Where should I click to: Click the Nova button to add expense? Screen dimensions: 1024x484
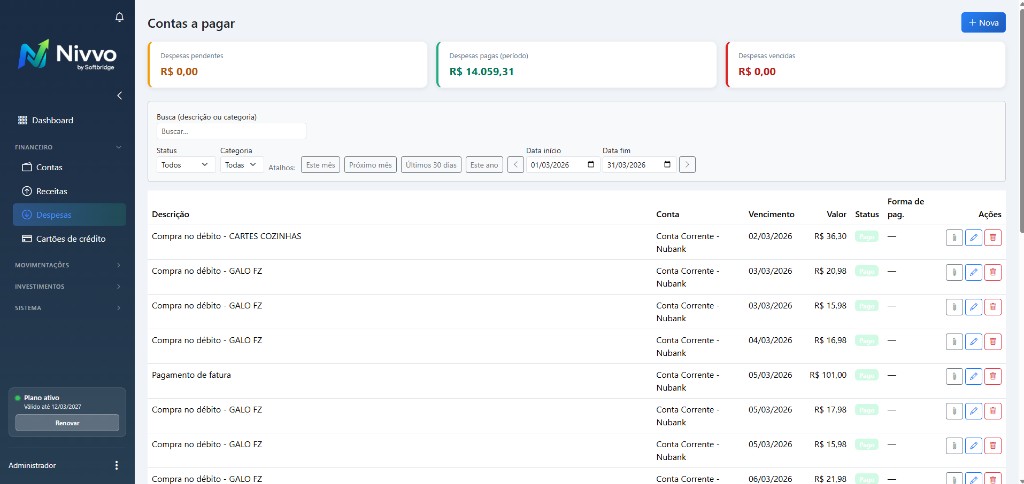pos(982,22)
